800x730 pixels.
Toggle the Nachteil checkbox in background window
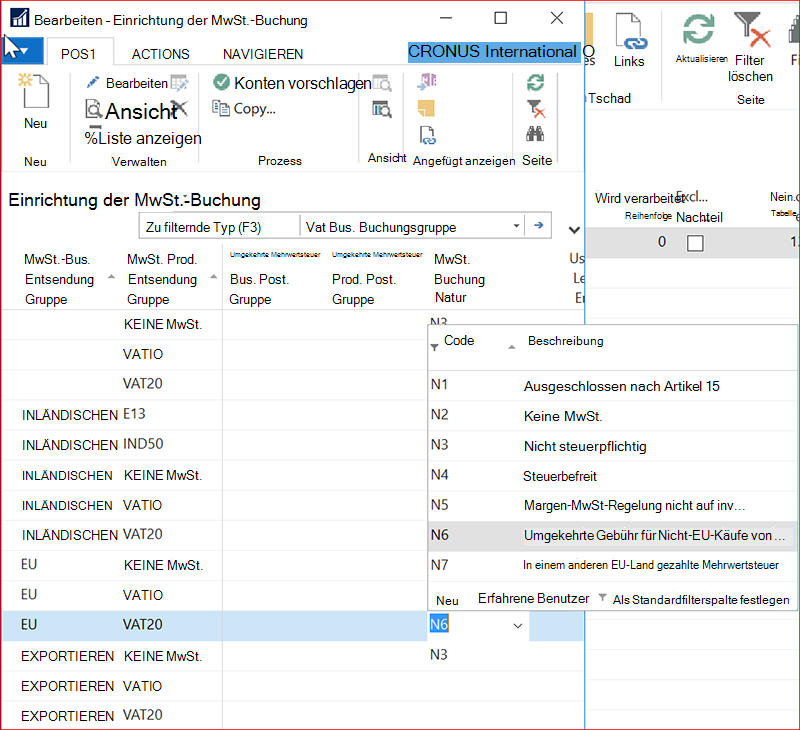(x=695, y=243)
